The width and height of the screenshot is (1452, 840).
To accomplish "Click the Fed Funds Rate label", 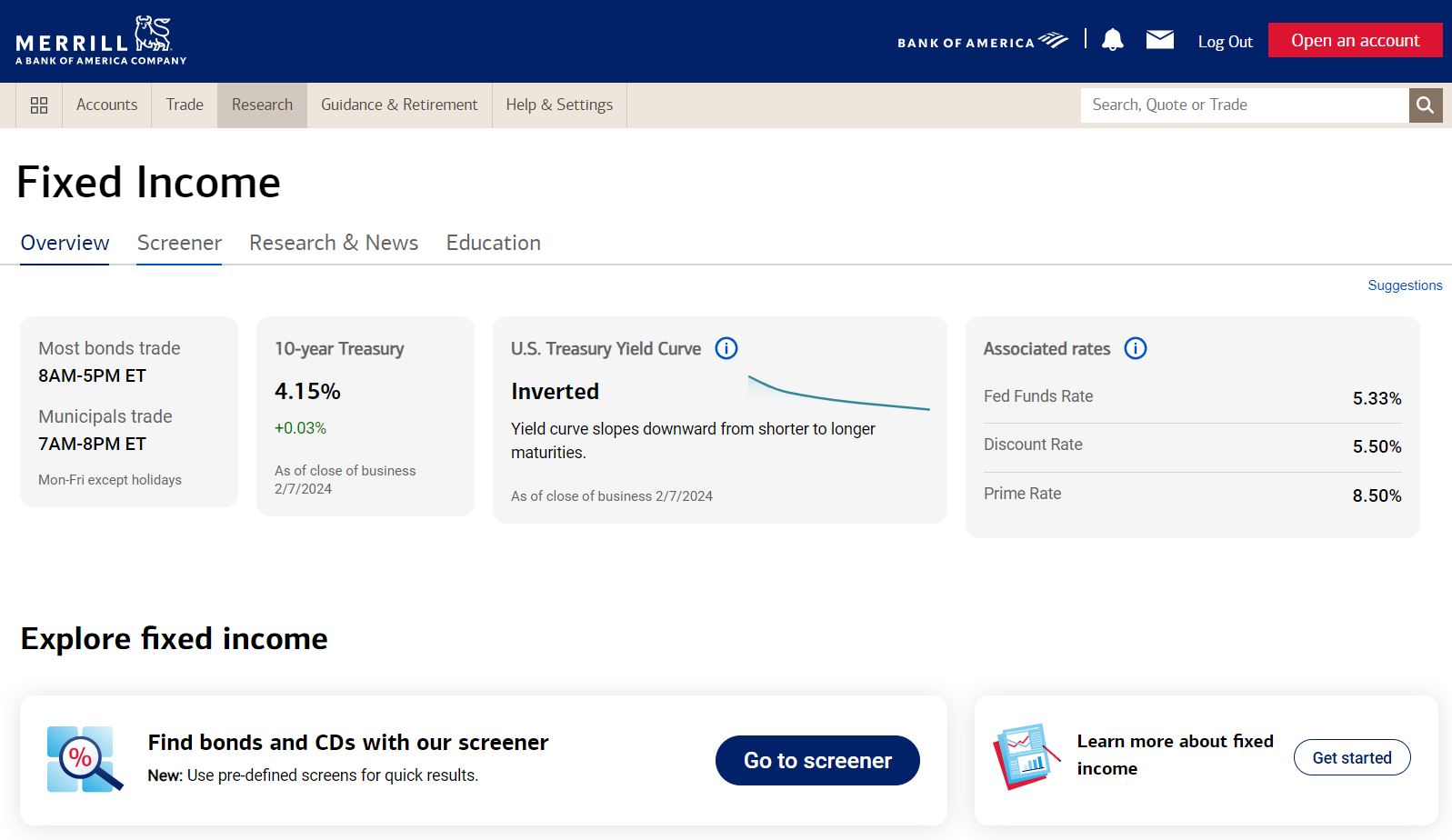I will 1038,396.
